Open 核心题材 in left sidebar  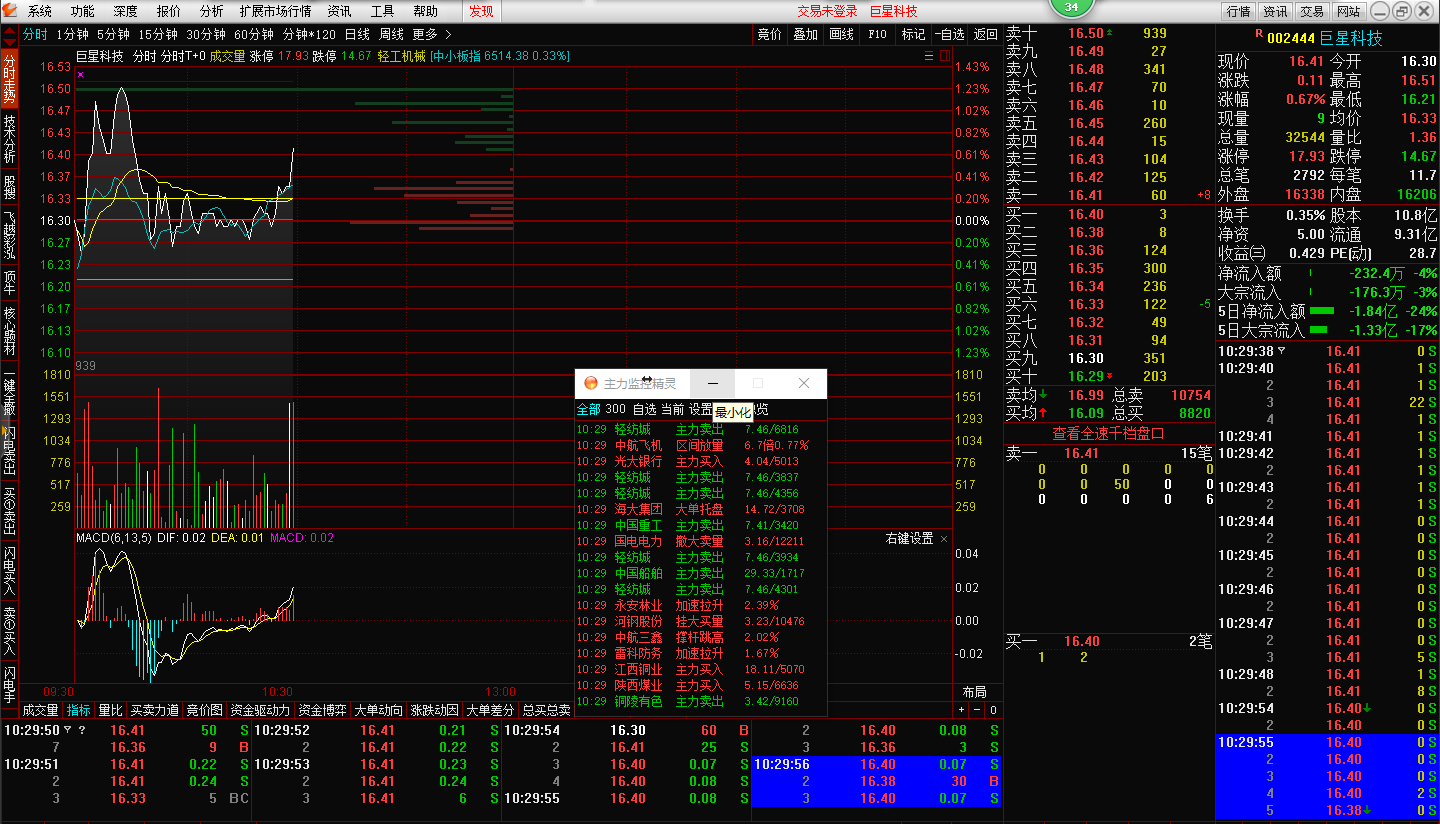click(10, 330)
